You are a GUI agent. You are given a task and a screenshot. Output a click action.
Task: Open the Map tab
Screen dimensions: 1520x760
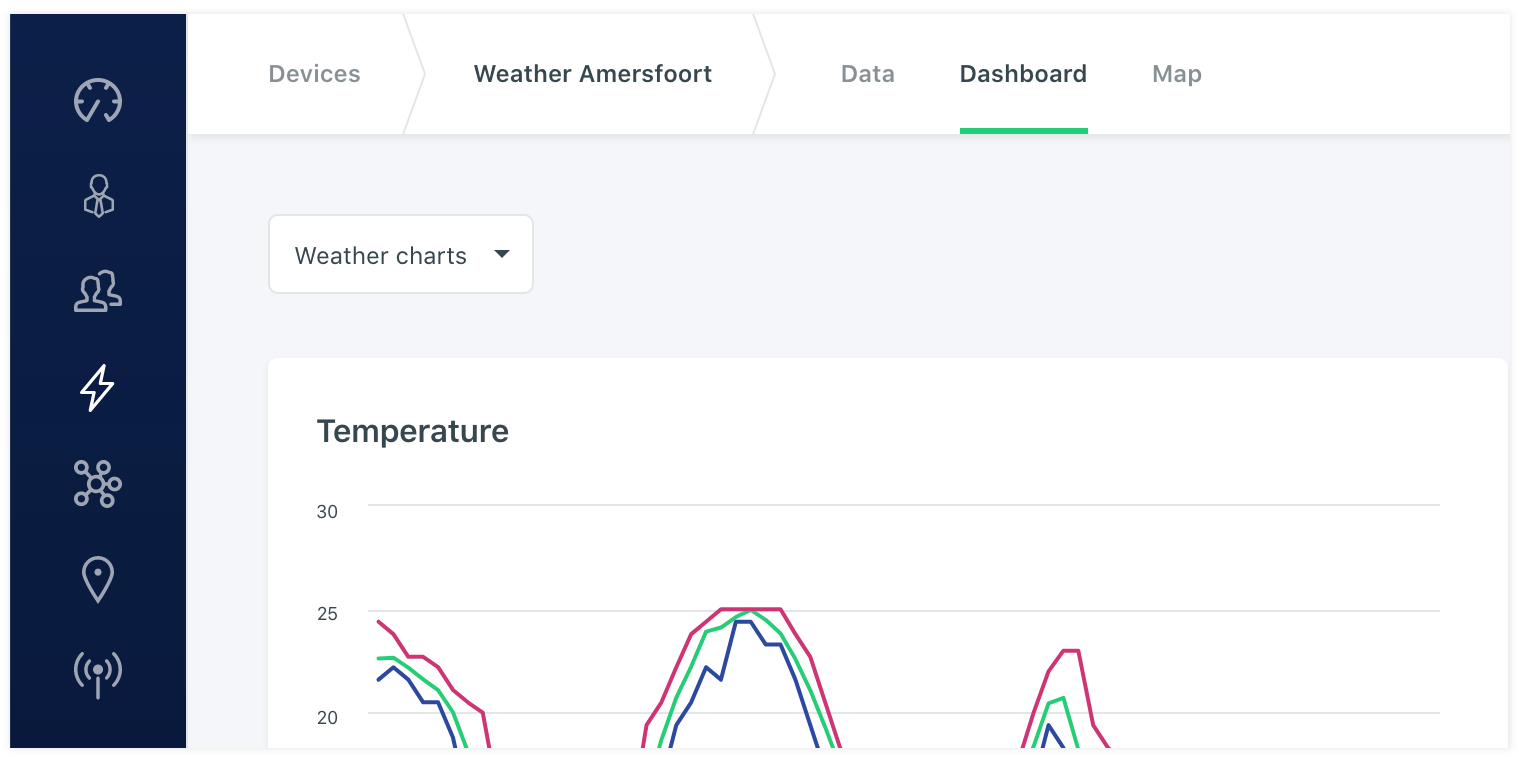1176,74
